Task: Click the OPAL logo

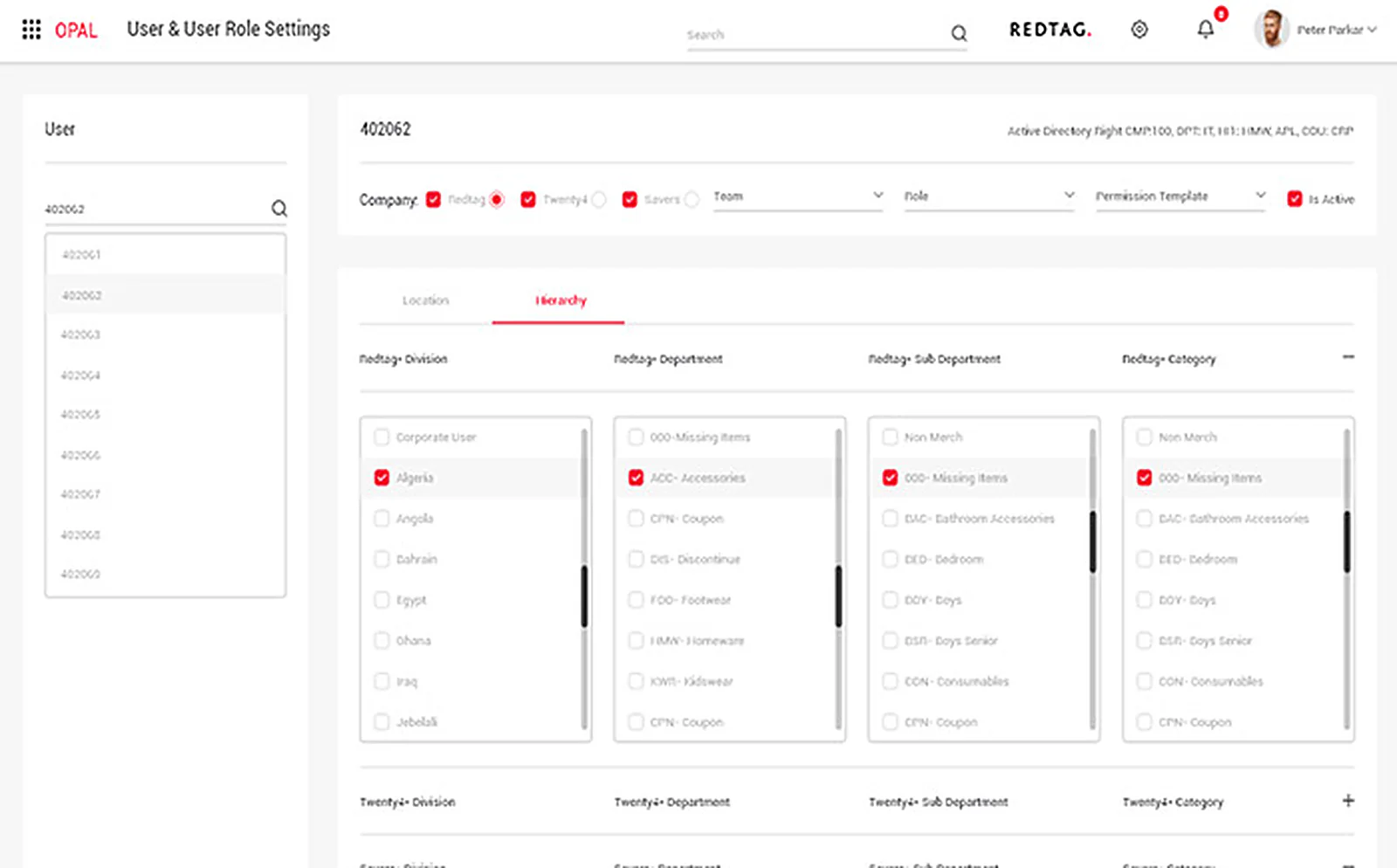Action: pos(76,31)
